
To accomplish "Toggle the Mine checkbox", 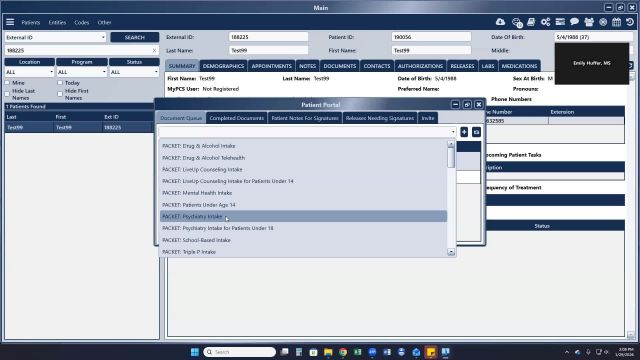I will click(x=7, y=83).
